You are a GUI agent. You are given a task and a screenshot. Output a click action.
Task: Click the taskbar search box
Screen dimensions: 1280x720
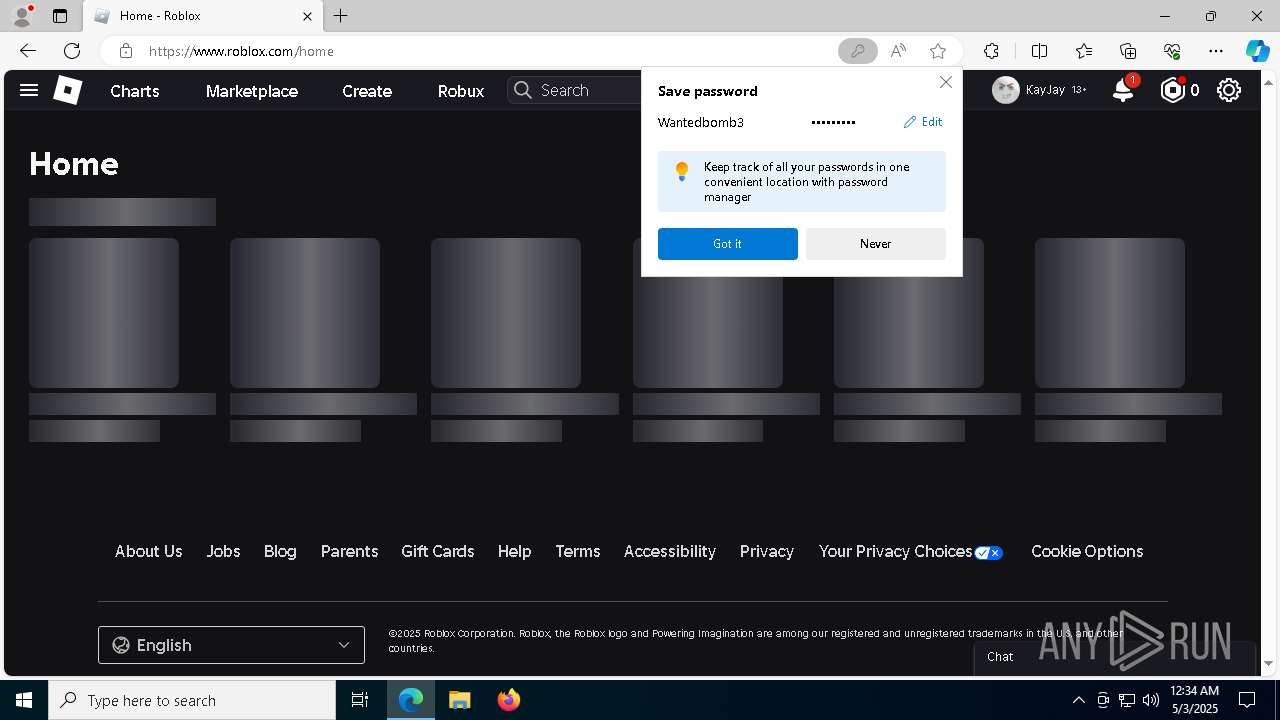192,700
